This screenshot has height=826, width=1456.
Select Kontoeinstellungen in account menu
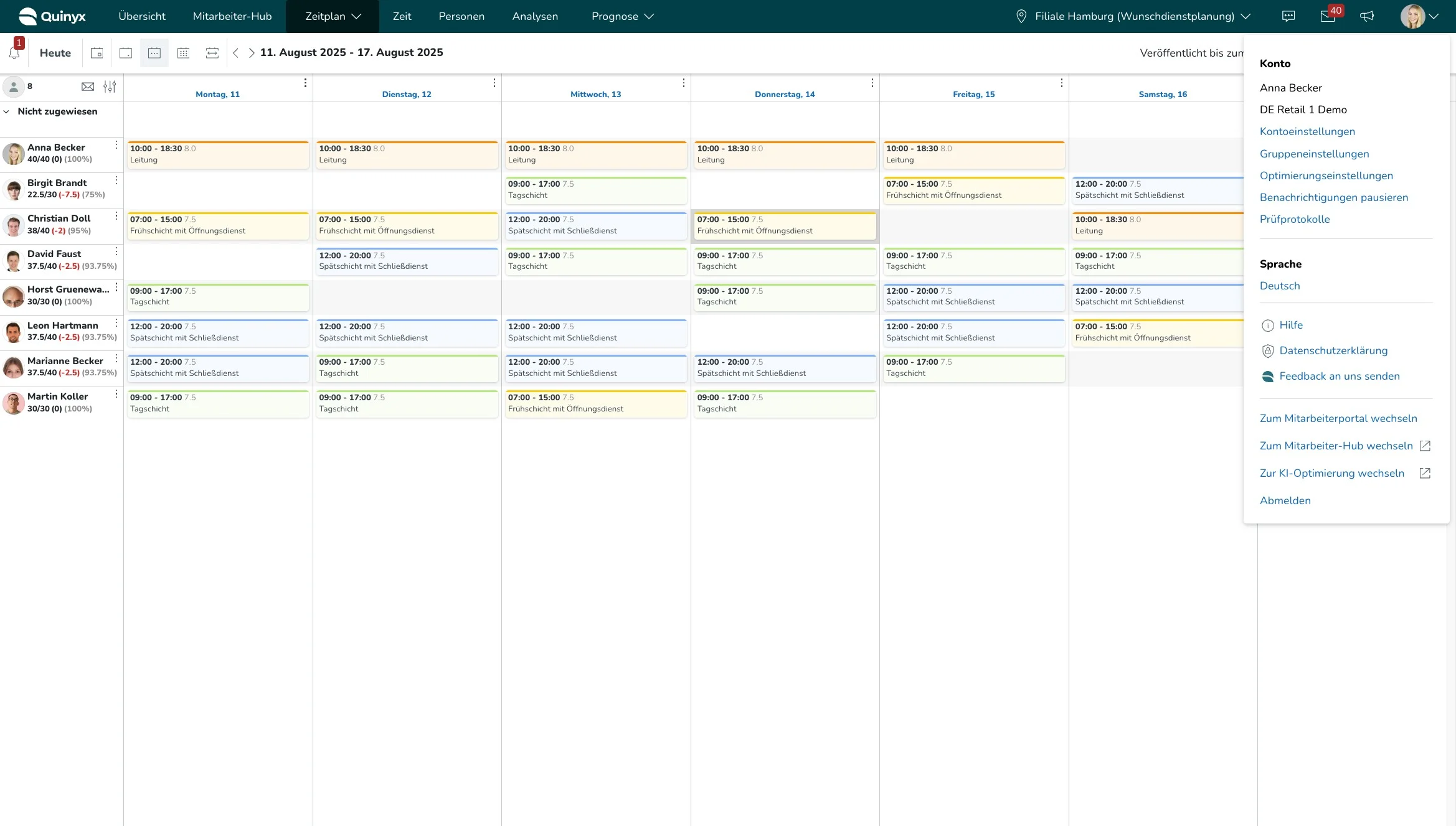click(1307, 131)
